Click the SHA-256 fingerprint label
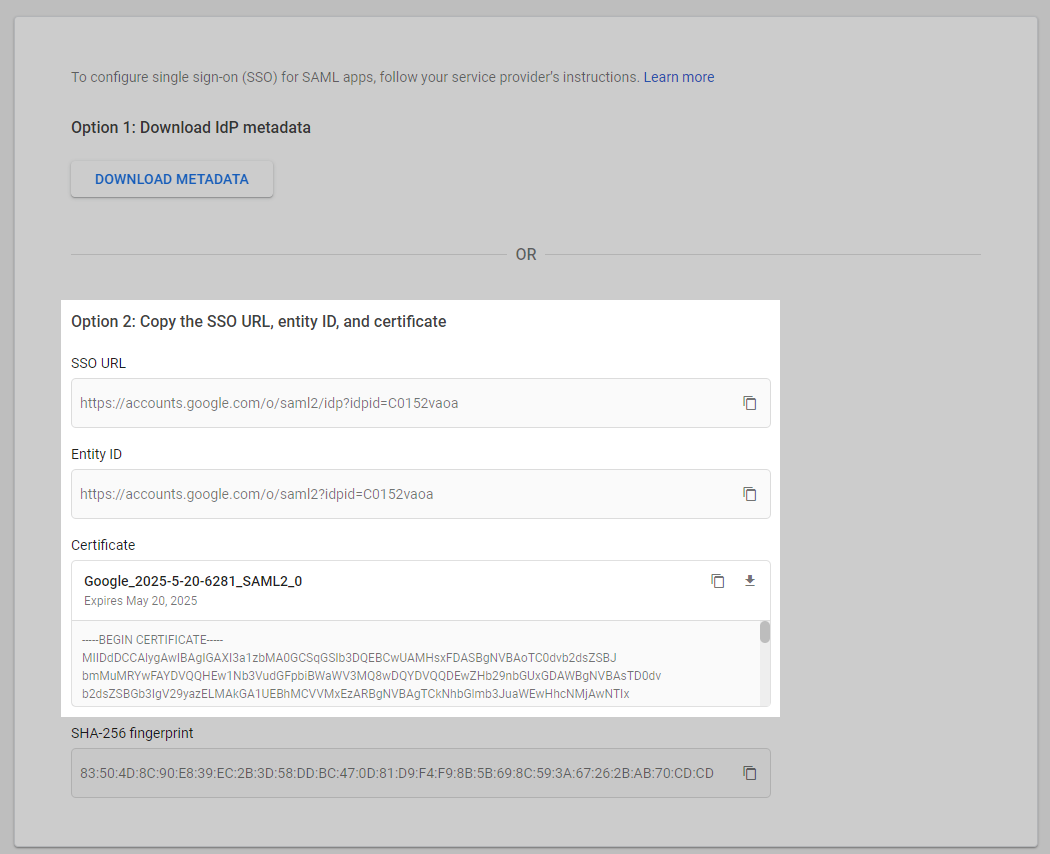Screen dimensions: 1050x854 click(132, 733)
